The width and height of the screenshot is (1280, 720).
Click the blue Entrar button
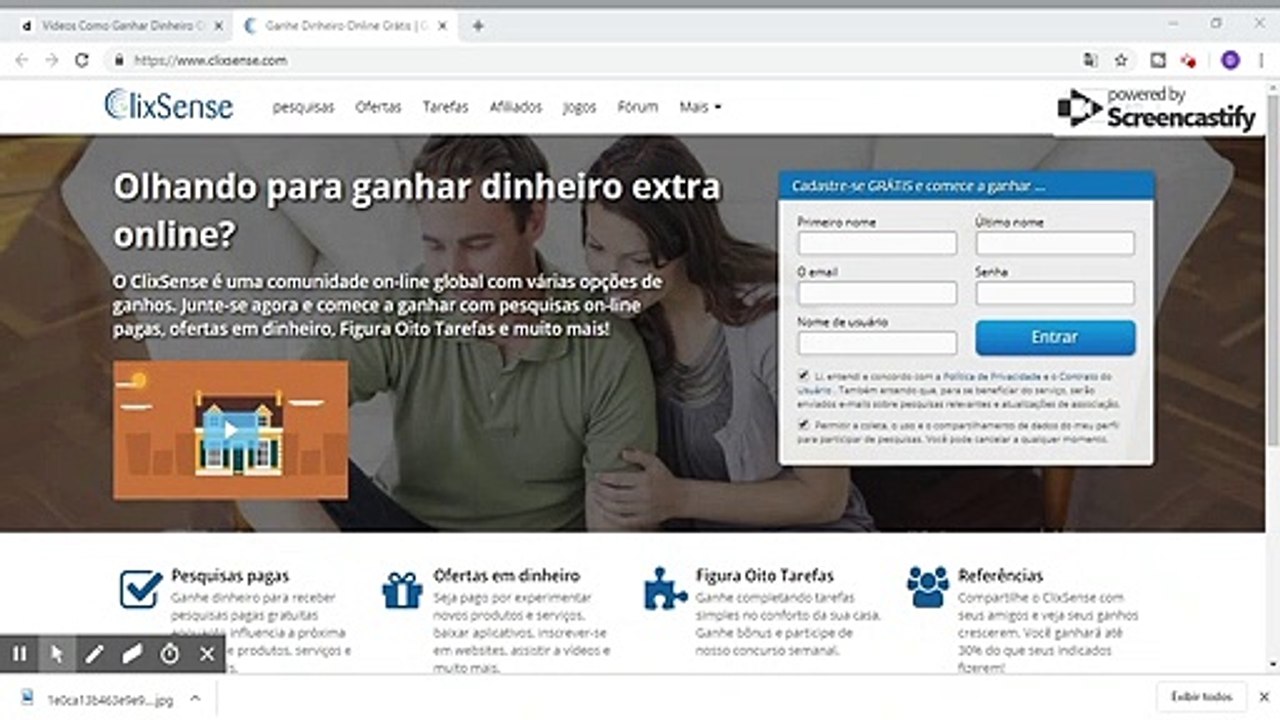point(1055,338)
